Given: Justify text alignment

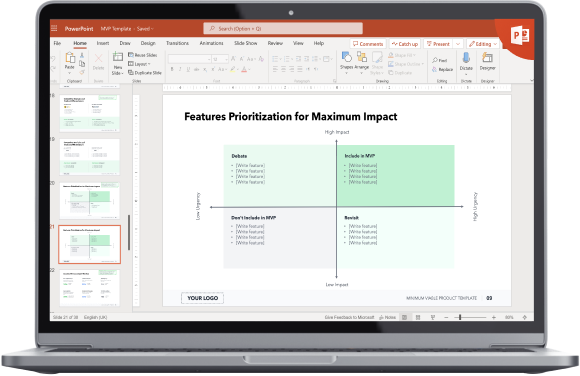Looking at the screenshot, I should click(300, 69).
